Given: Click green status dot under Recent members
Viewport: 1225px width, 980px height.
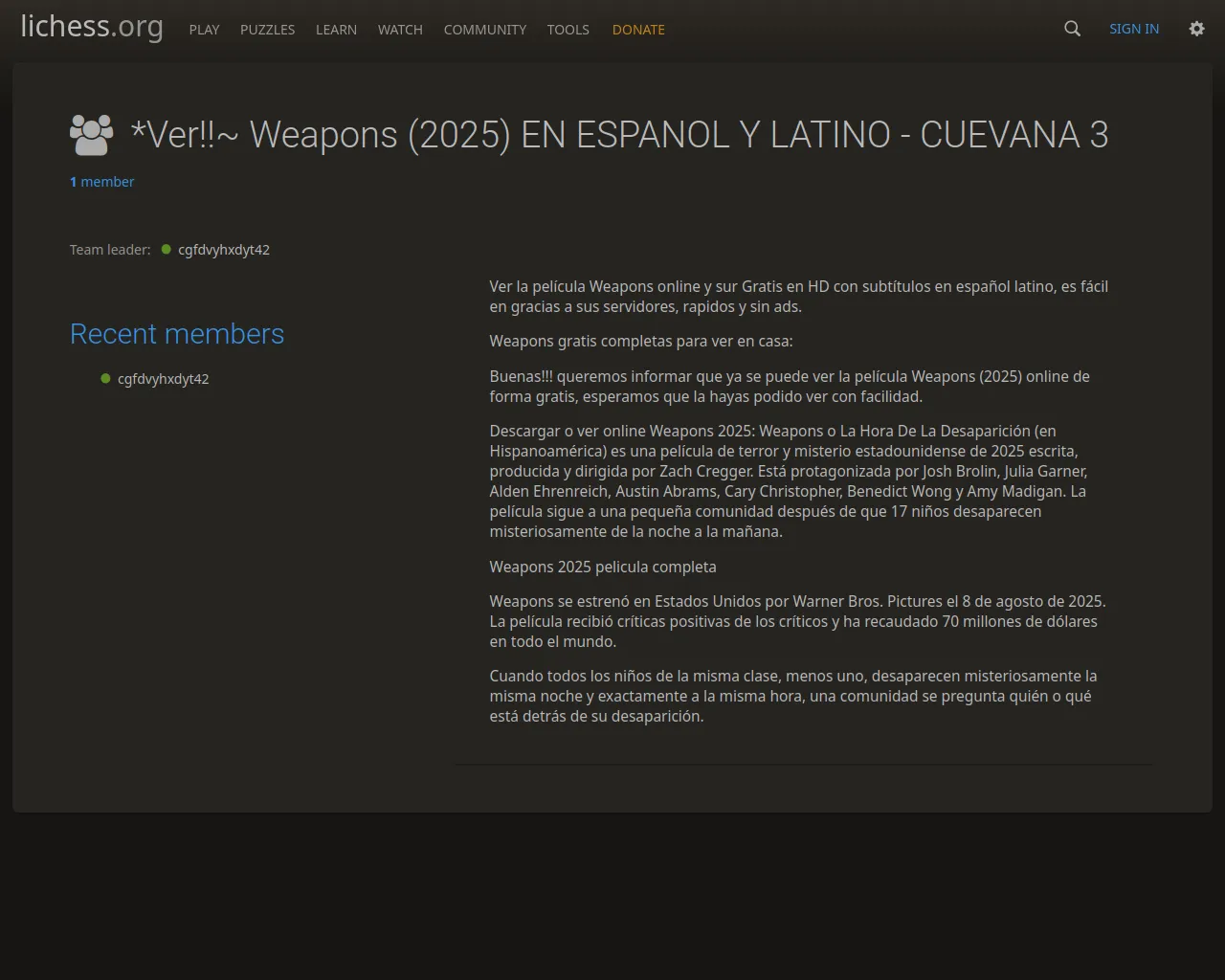Looking at the screenshot, I should tap(105, 379).
